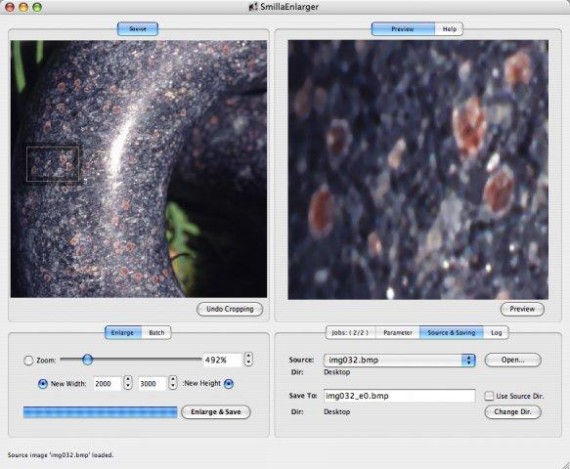Click the Change Dir. button
The image size is (570, 469).
coord(513,412)
